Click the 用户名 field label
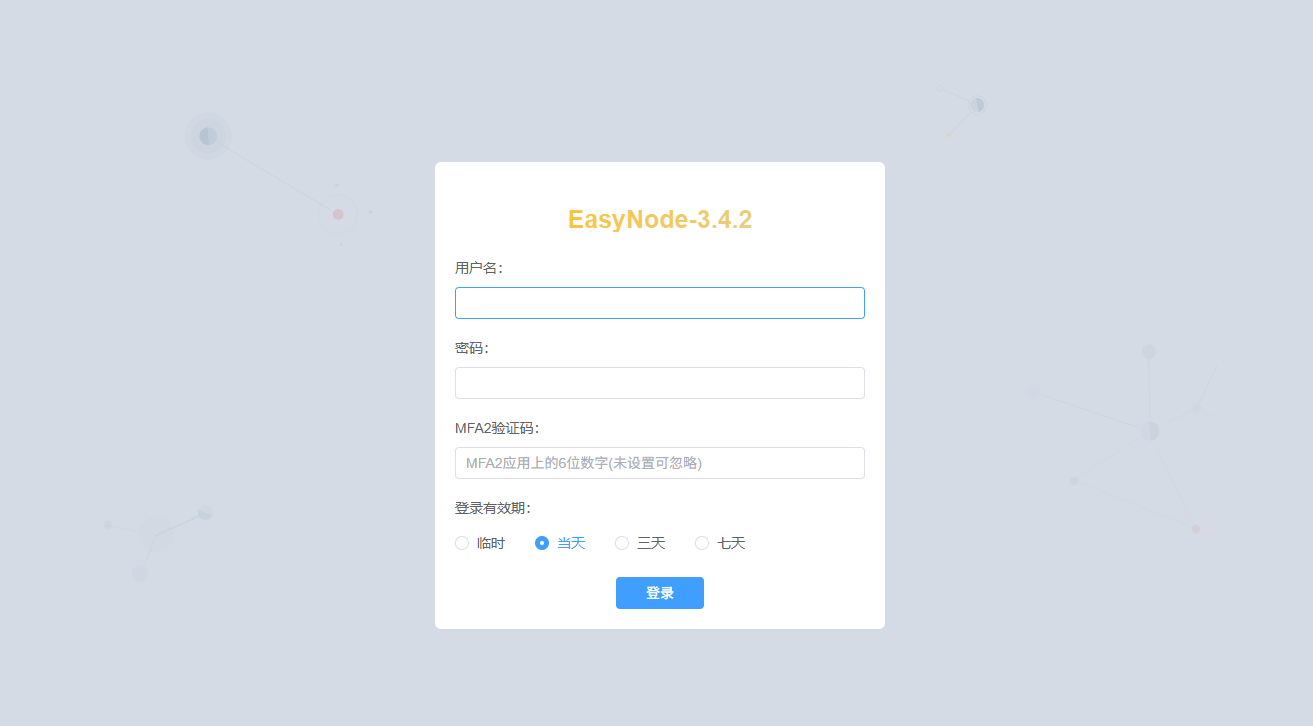This screenshot has height=726, width=1313. point(480,268)
